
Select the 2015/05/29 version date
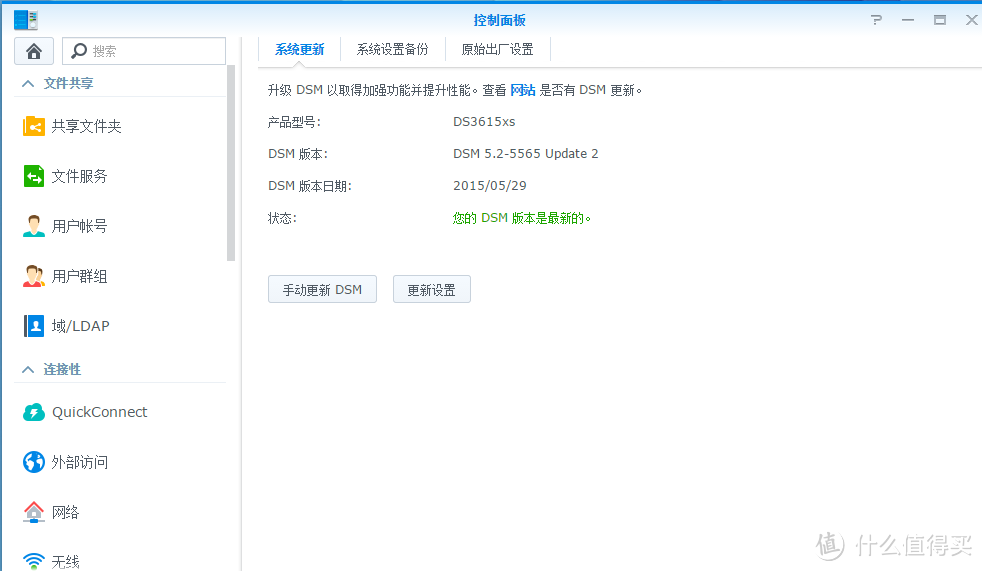tap(490, 186)
